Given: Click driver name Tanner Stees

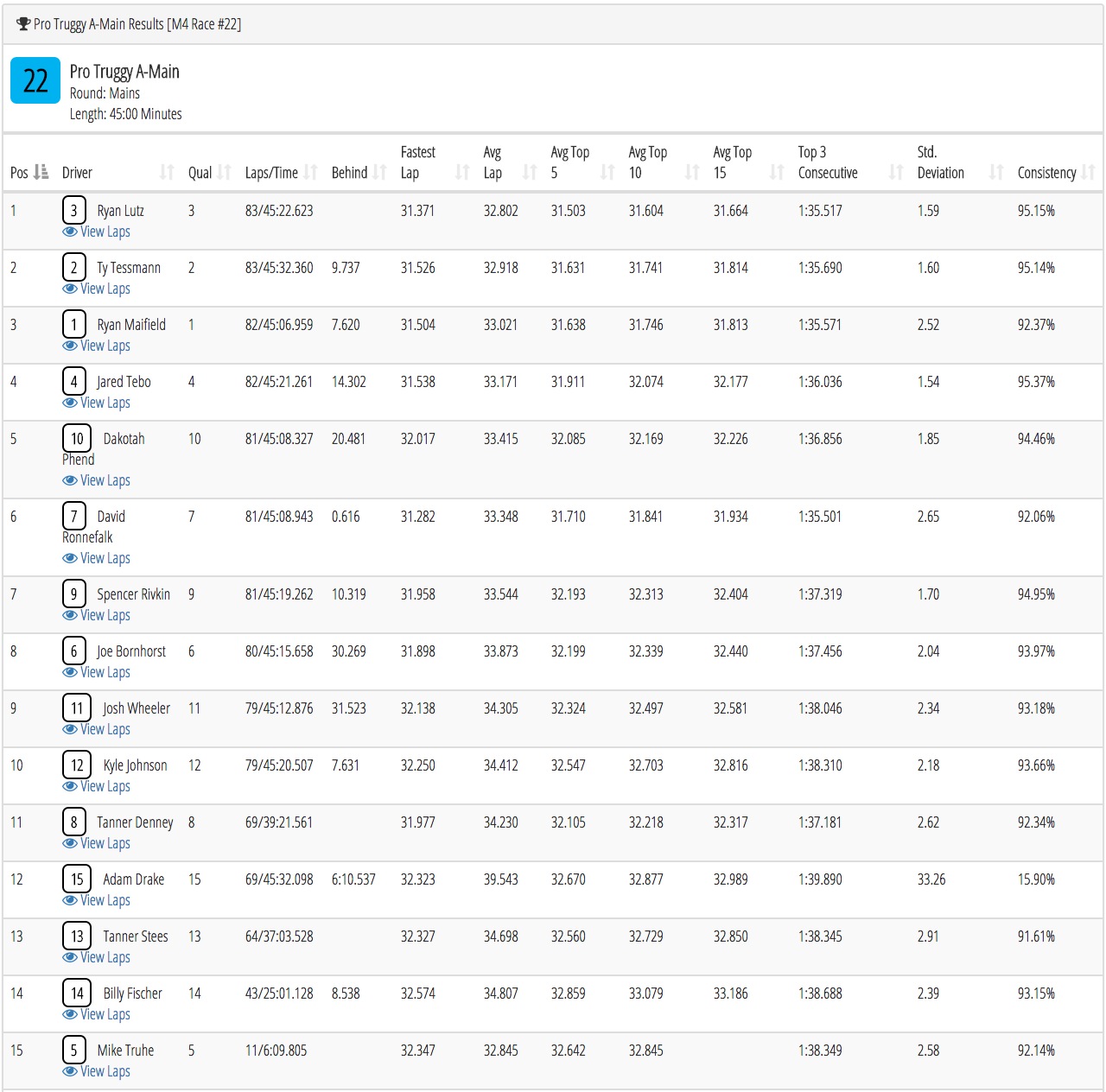Looking at the screenshot, I should 136,936.
